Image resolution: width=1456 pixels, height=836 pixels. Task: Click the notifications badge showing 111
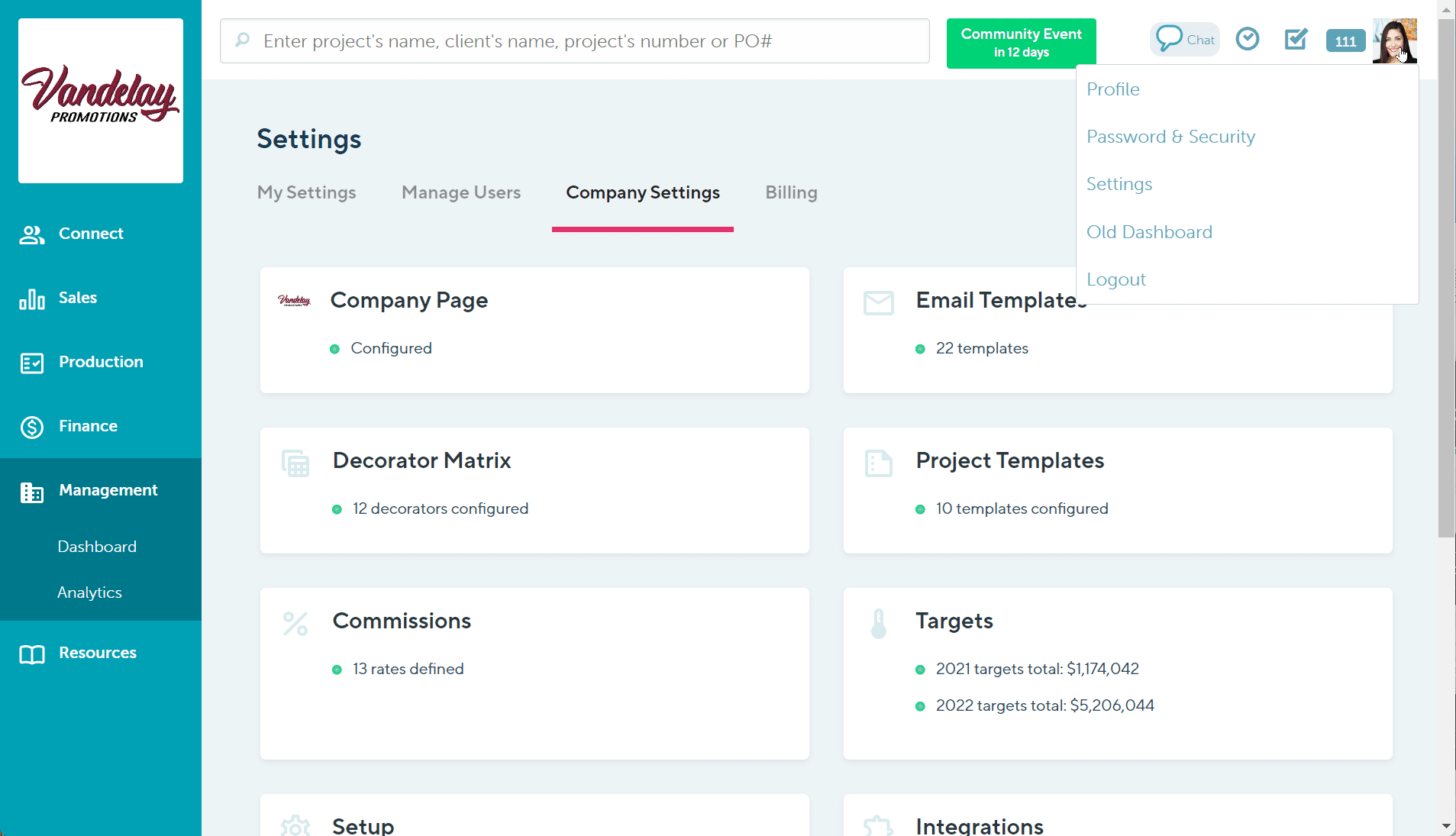(1345, 40)
